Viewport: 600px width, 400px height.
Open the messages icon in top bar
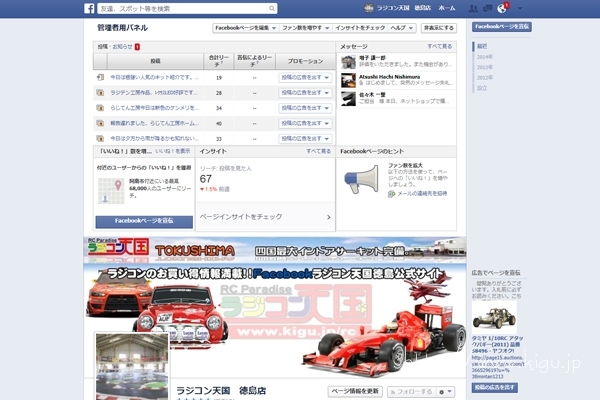tap(489, 8)
